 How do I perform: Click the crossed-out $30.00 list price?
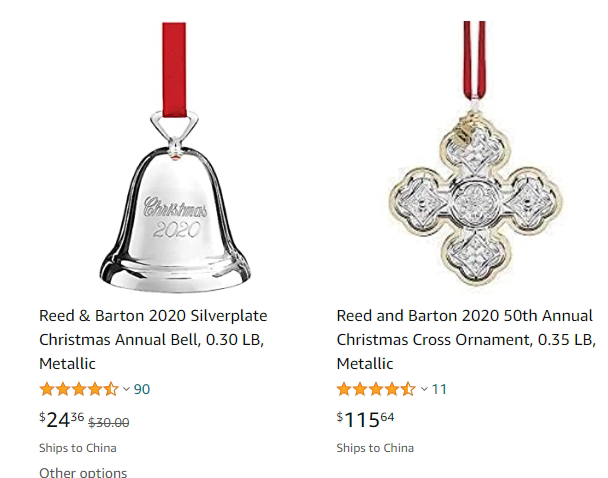110,422
